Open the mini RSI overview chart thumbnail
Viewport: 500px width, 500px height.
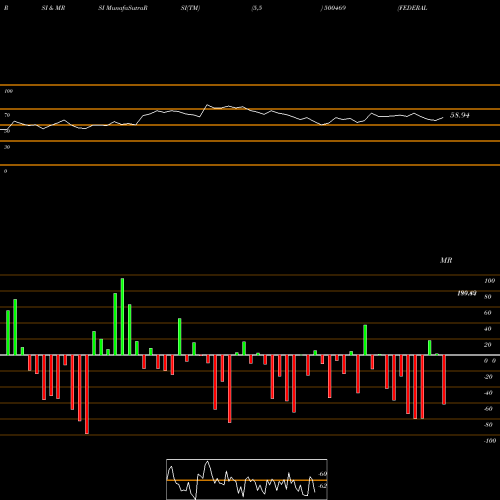pos(247,479)
